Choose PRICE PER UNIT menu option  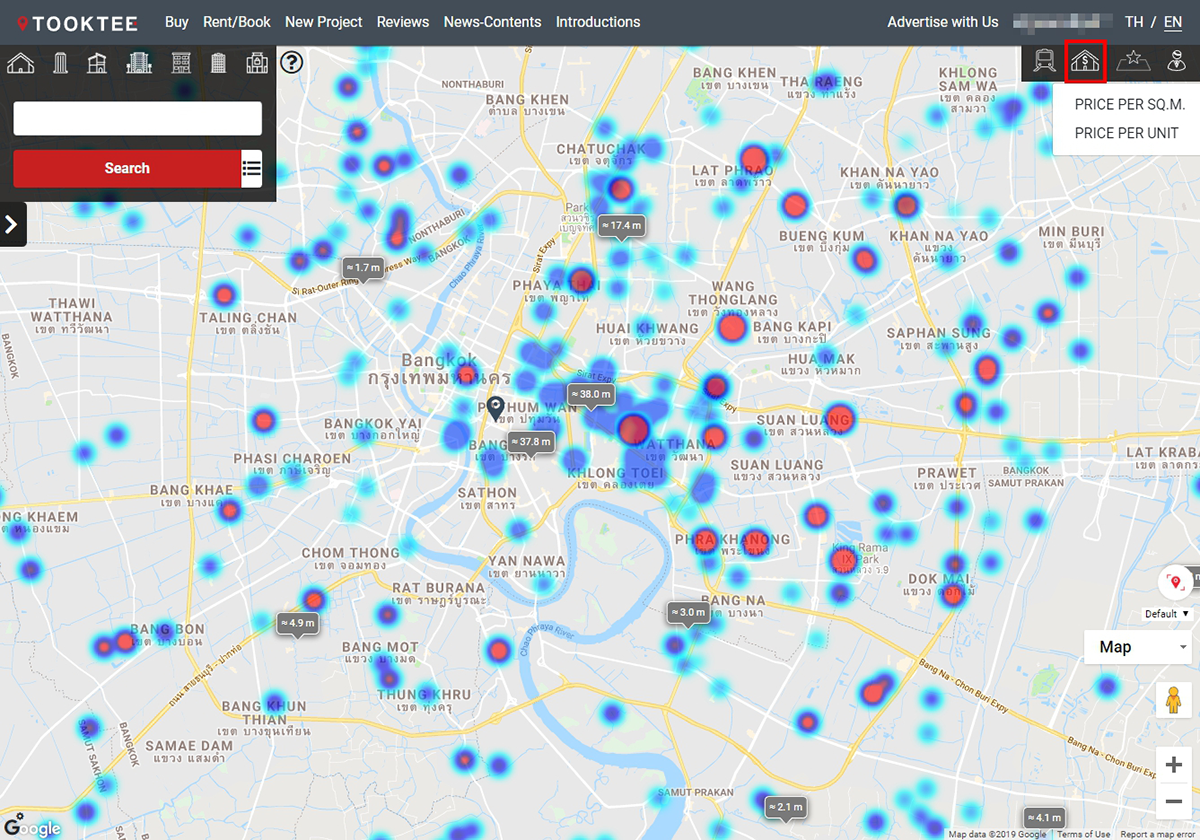pos(1126,133)
